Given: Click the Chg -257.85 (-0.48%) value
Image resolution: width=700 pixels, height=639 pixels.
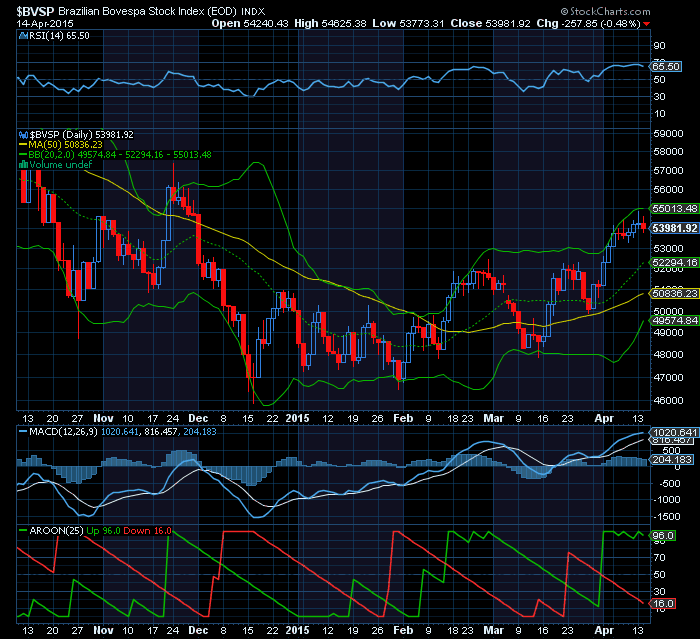Looking at the screenshot, I should (600, 23).
